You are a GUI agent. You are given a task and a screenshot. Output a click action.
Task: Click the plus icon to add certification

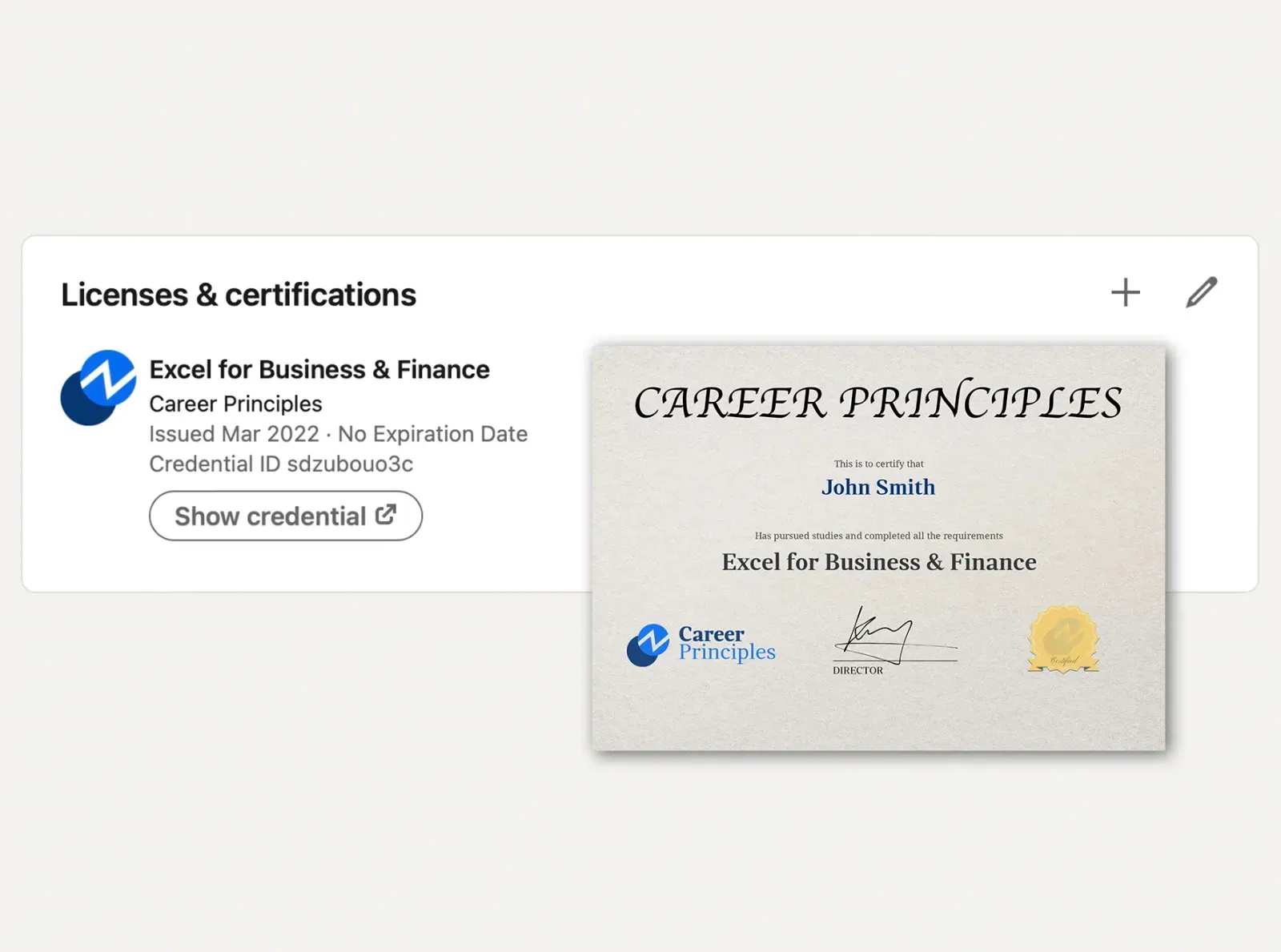(x=1125, y=292)
